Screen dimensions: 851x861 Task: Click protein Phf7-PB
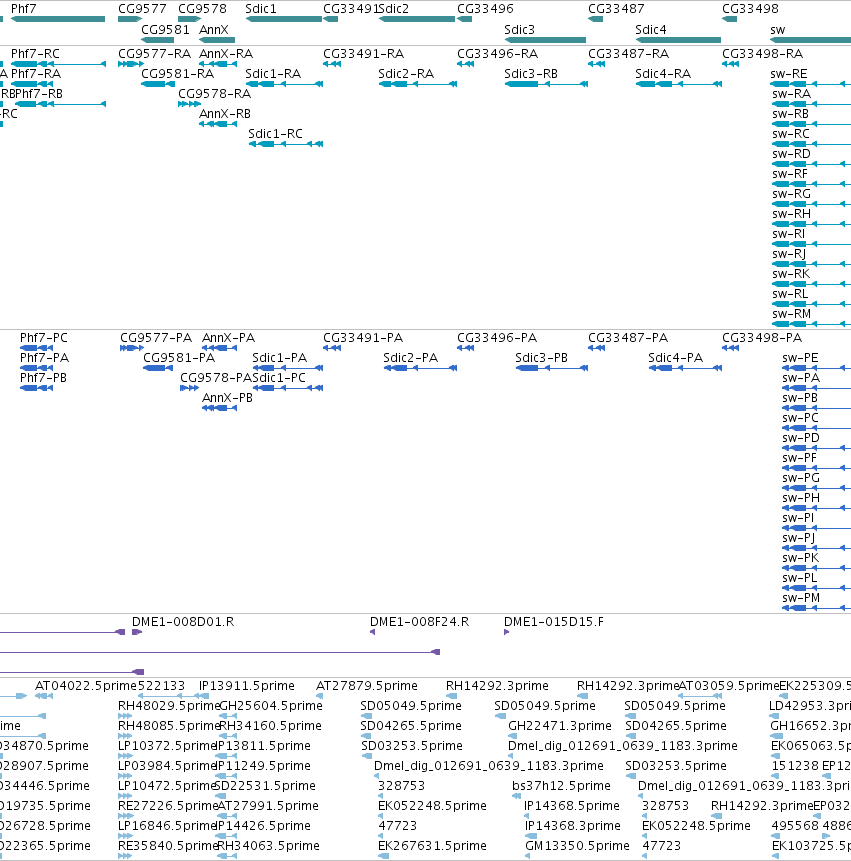point(36,388)
